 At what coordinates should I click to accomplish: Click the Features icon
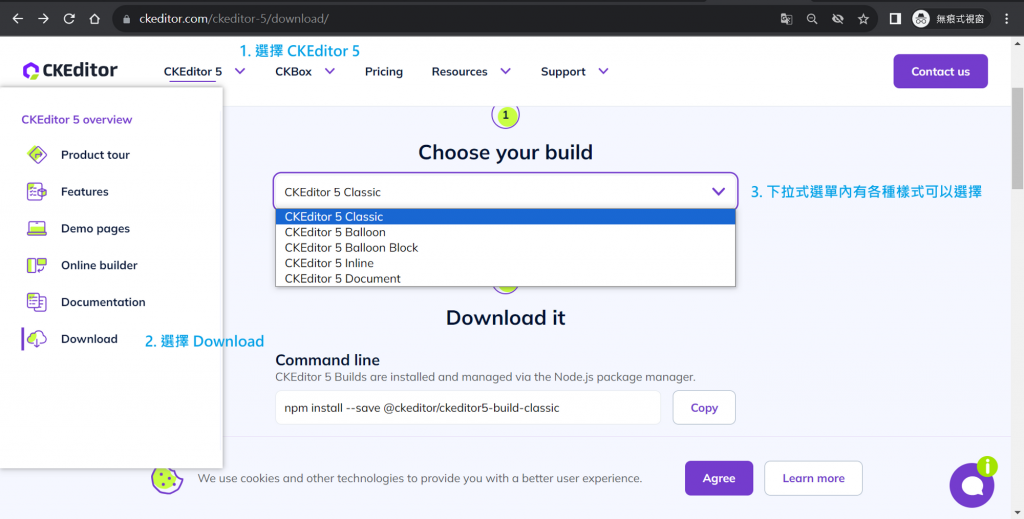pos(37,191)
